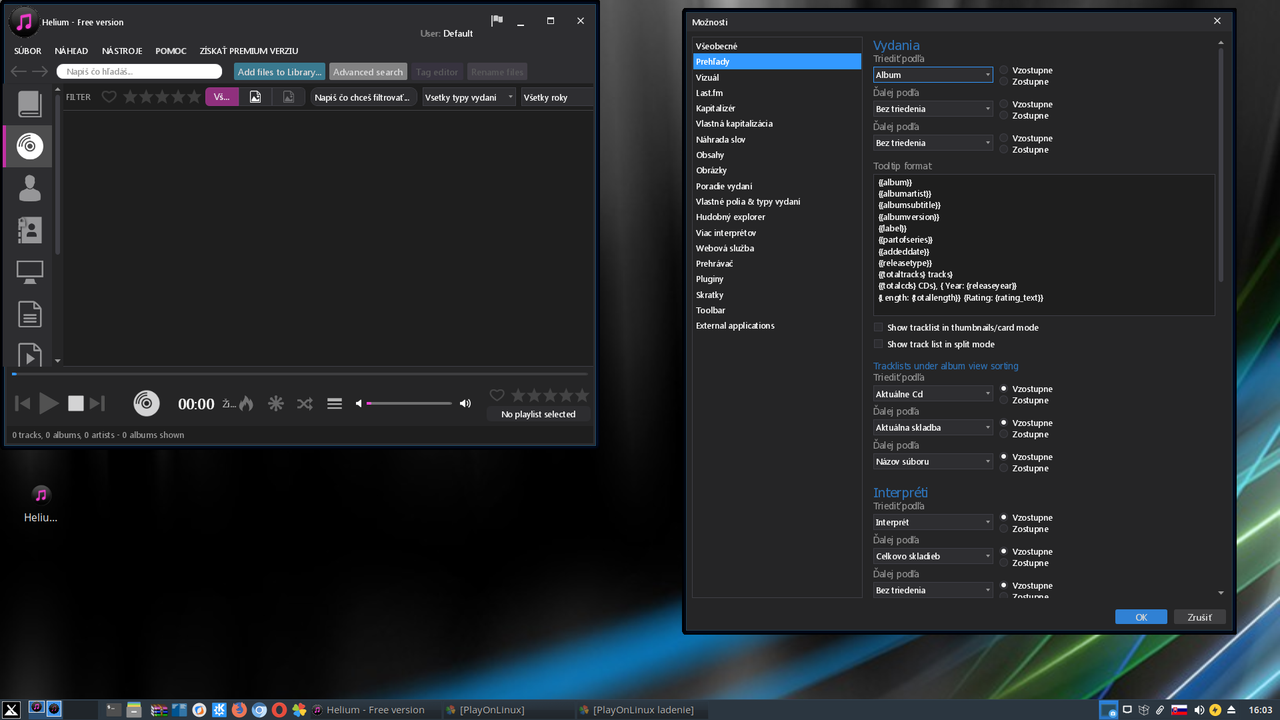The width and height of the screenshot is (1280, 720).
Task: Click the Advanced search button
Action: [x=368, y=72]
